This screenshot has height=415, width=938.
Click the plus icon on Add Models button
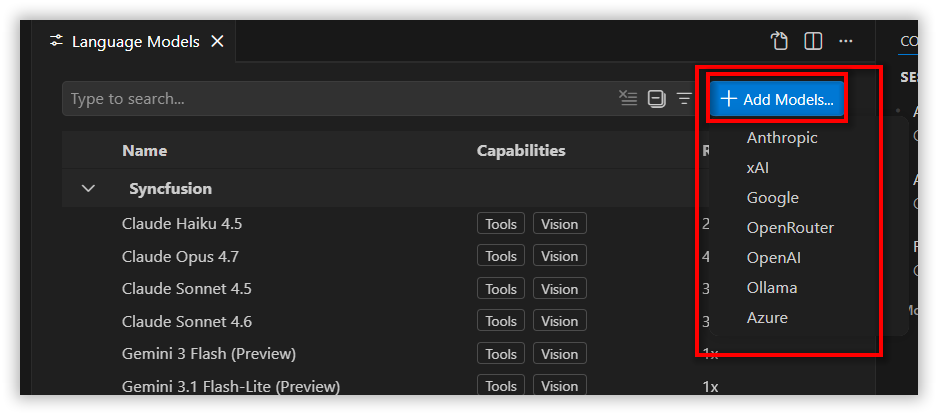tap(729, 99)
